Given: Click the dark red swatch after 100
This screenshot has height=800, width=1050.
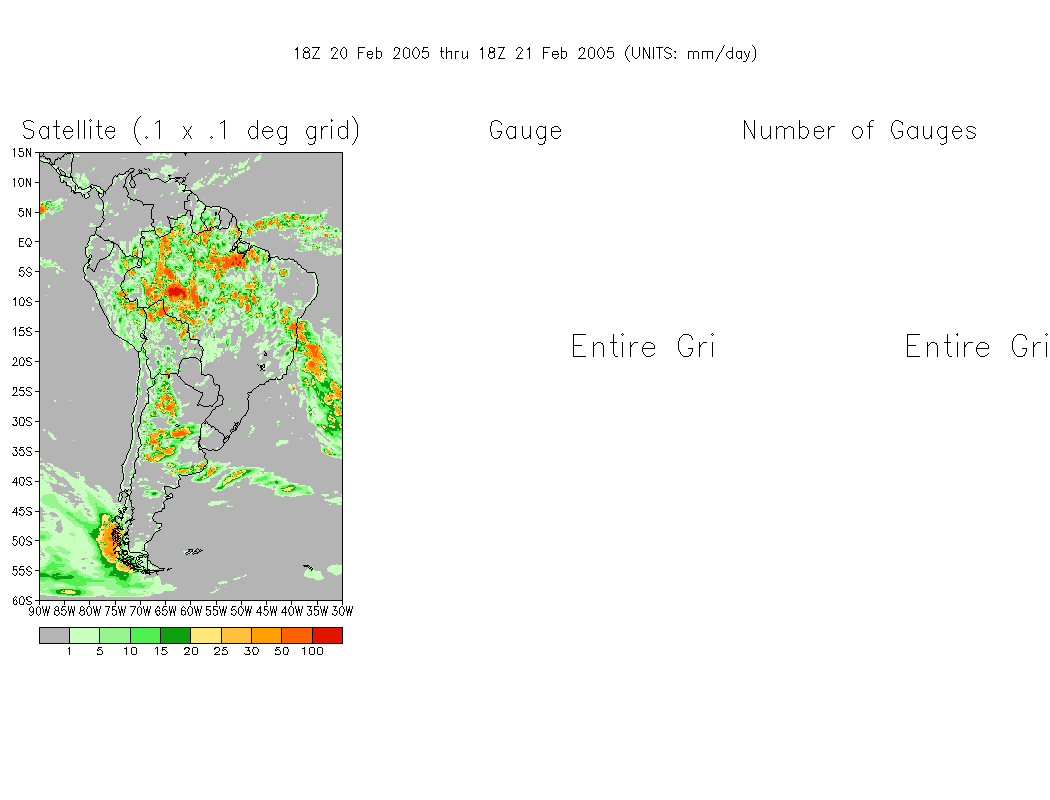Looking at the screenshot, I should [327, 635].
